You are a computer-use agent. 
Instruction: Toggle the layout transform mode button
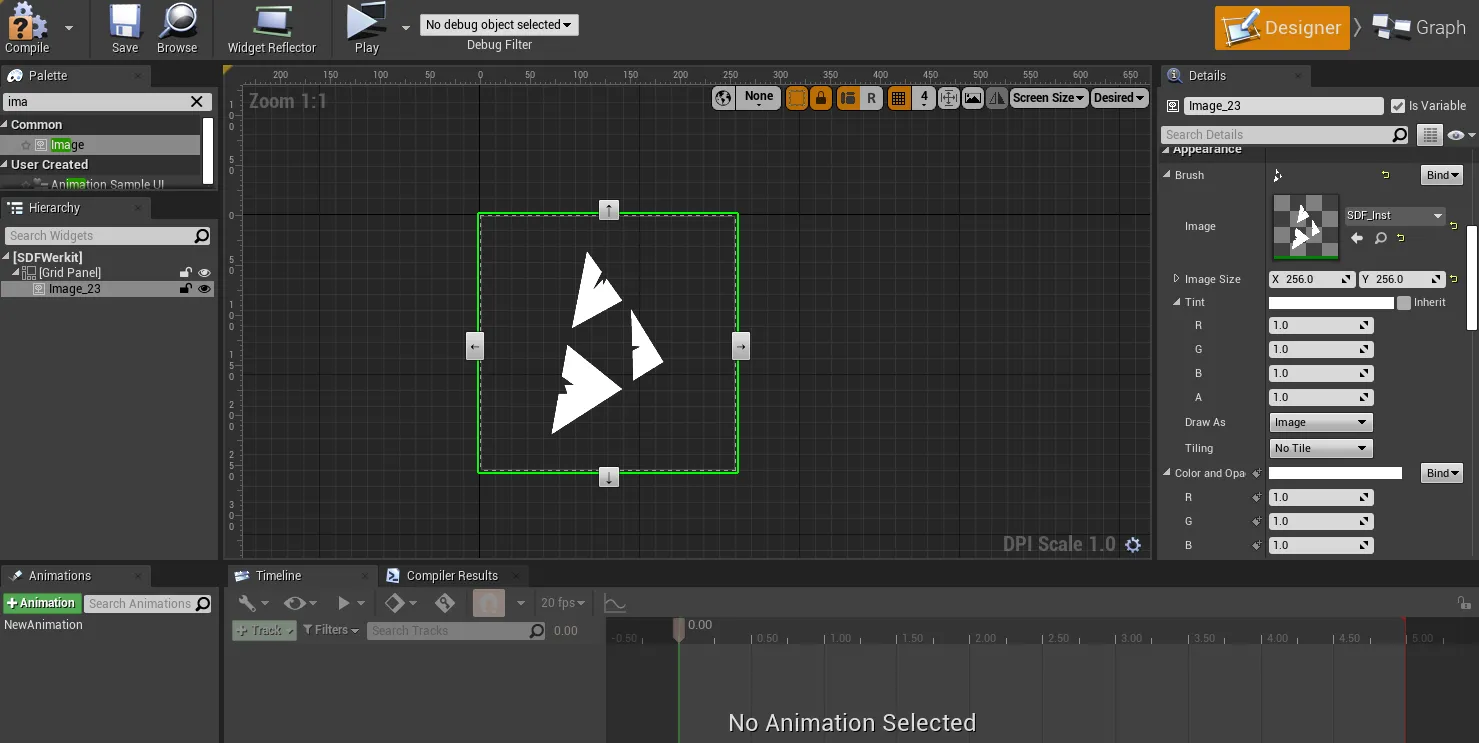click(848, 98)
